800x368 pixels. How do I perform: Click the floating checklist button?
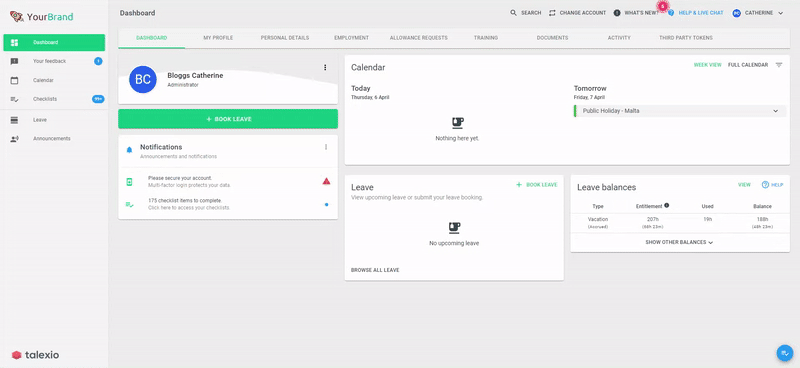click(x=784, y=353)
